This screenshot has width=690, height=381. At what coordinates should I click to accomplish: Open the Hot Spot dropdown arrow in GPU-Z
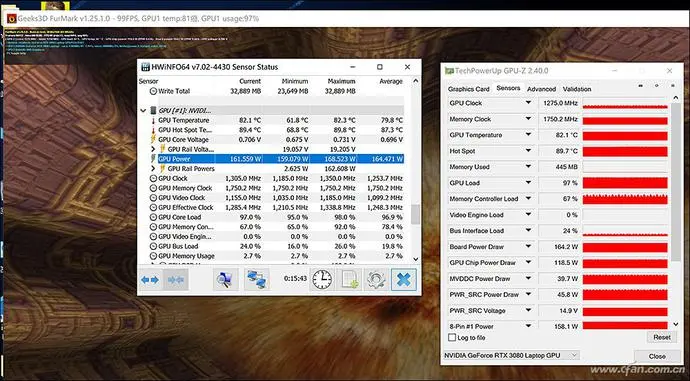pos(528,151)
